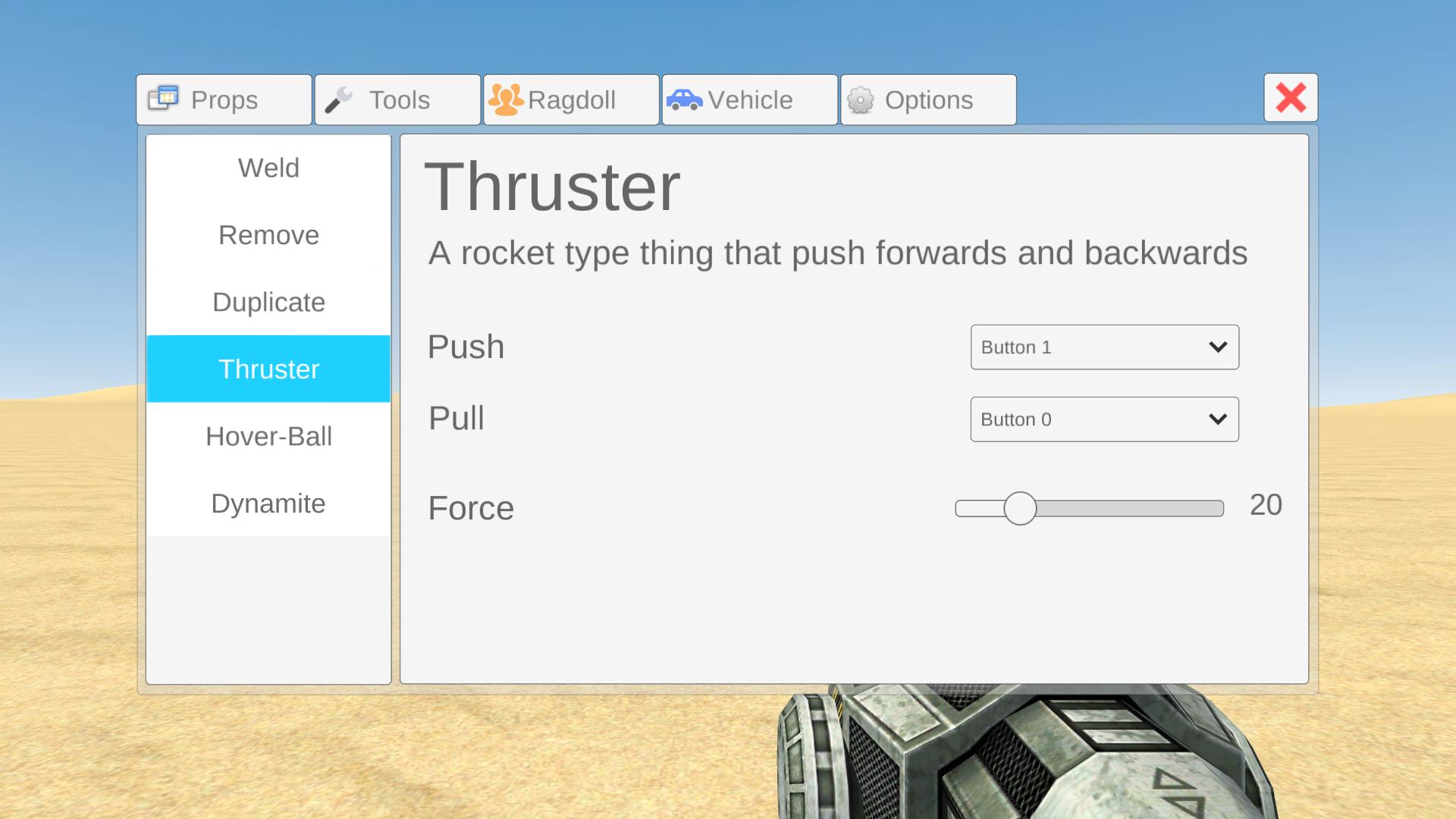The width and height of the screenshot is (1456, 819).
Task: Close the tools panel window
Action: point(1290,98)
